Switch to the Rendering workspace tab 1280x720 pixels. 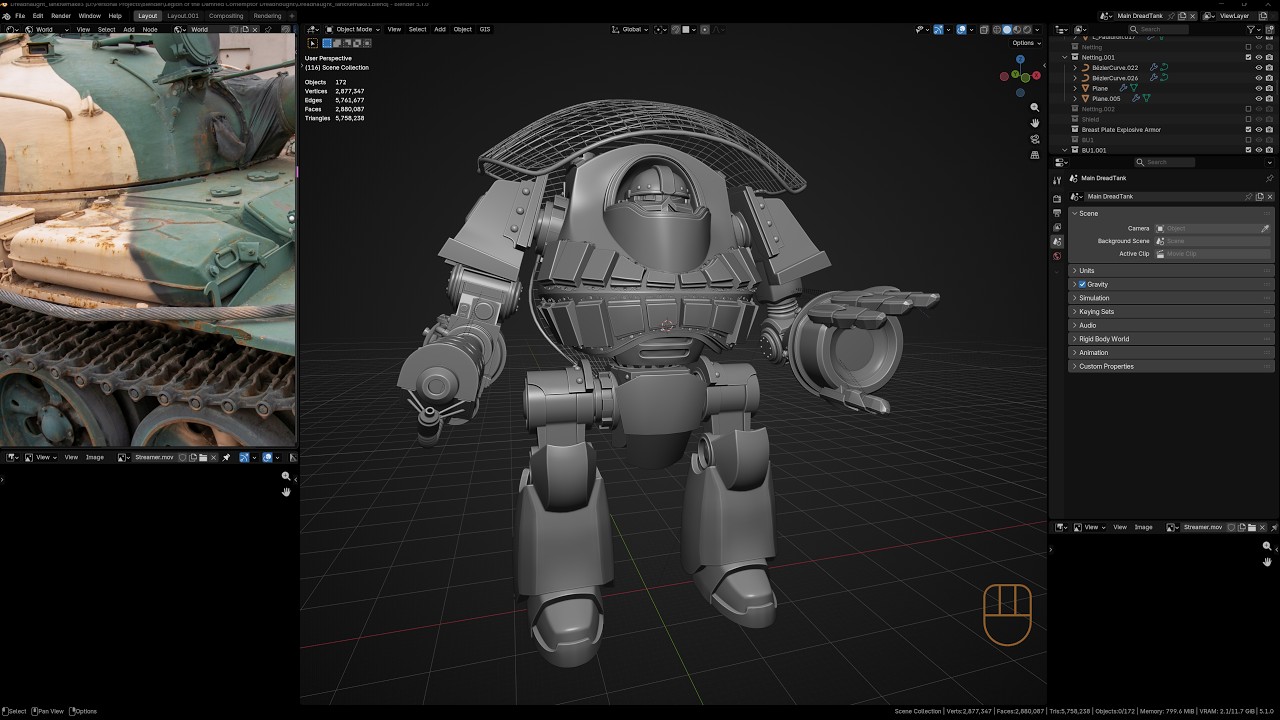(267, 16)
